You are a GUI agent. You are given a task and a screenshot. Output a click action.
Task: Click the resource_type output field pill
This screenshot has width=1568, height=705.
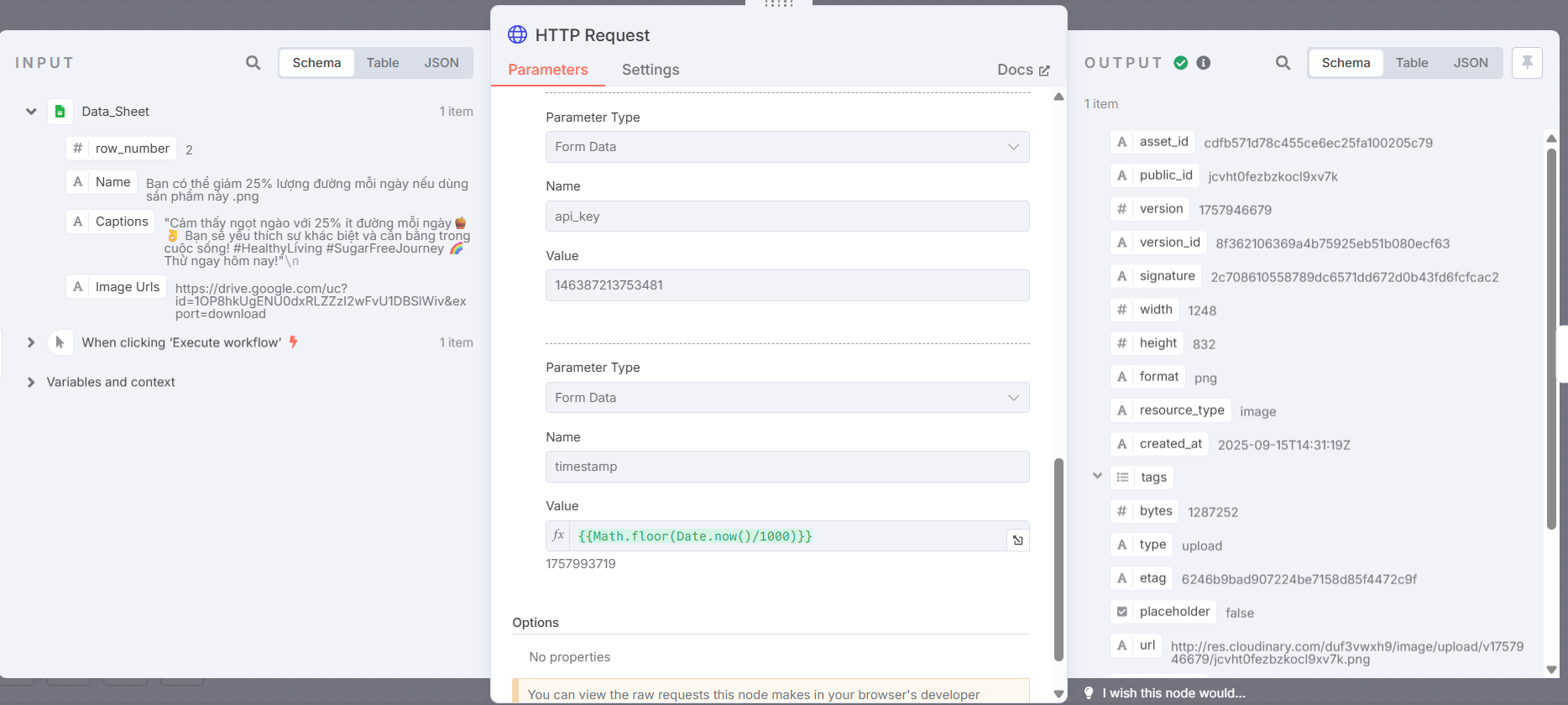click(x=1171, y=410)
